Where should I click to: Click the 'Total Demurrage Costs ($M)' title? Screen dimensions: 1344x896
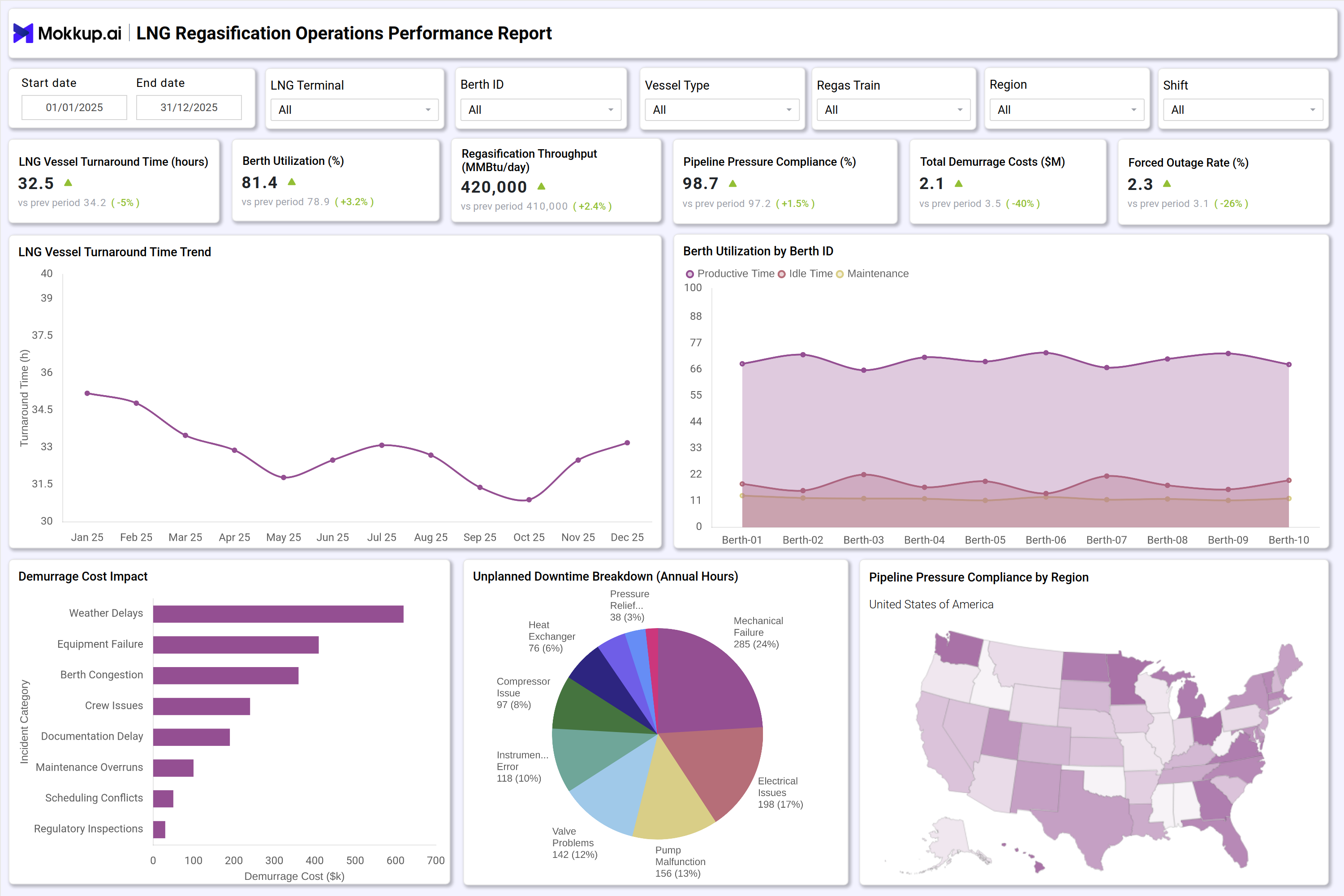(x=993, y=162)
